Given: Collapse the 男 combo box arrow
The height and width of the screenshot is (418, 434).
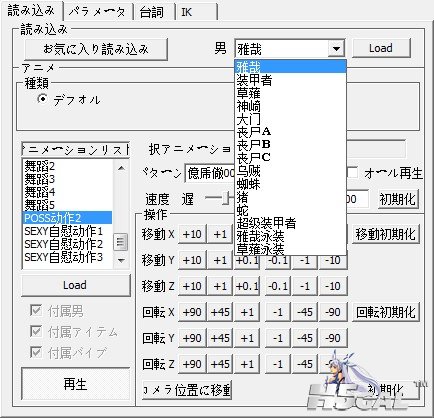Looking at the screenshot, I should tap(336, 49).
